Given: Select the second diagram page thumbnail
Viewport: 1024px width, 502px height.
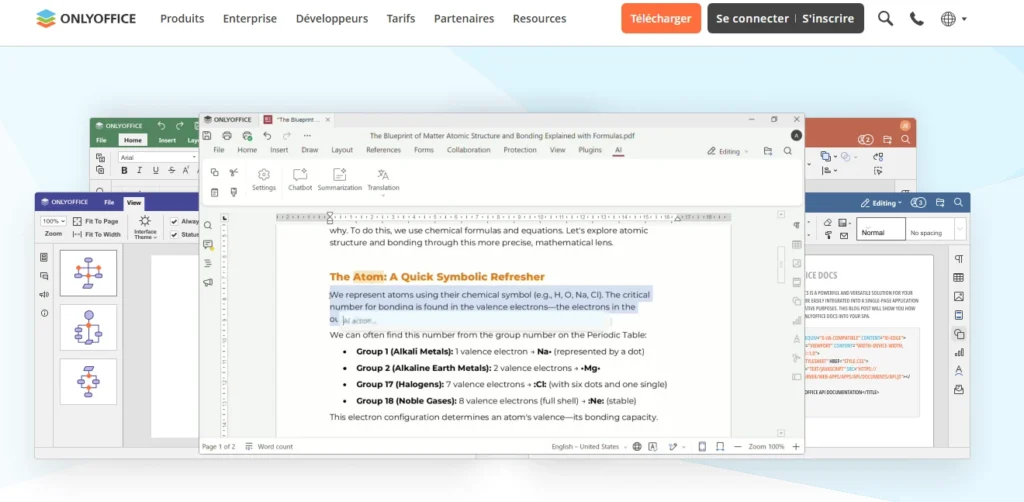Looking at the screenshot, I should click(x=88, y=327).
